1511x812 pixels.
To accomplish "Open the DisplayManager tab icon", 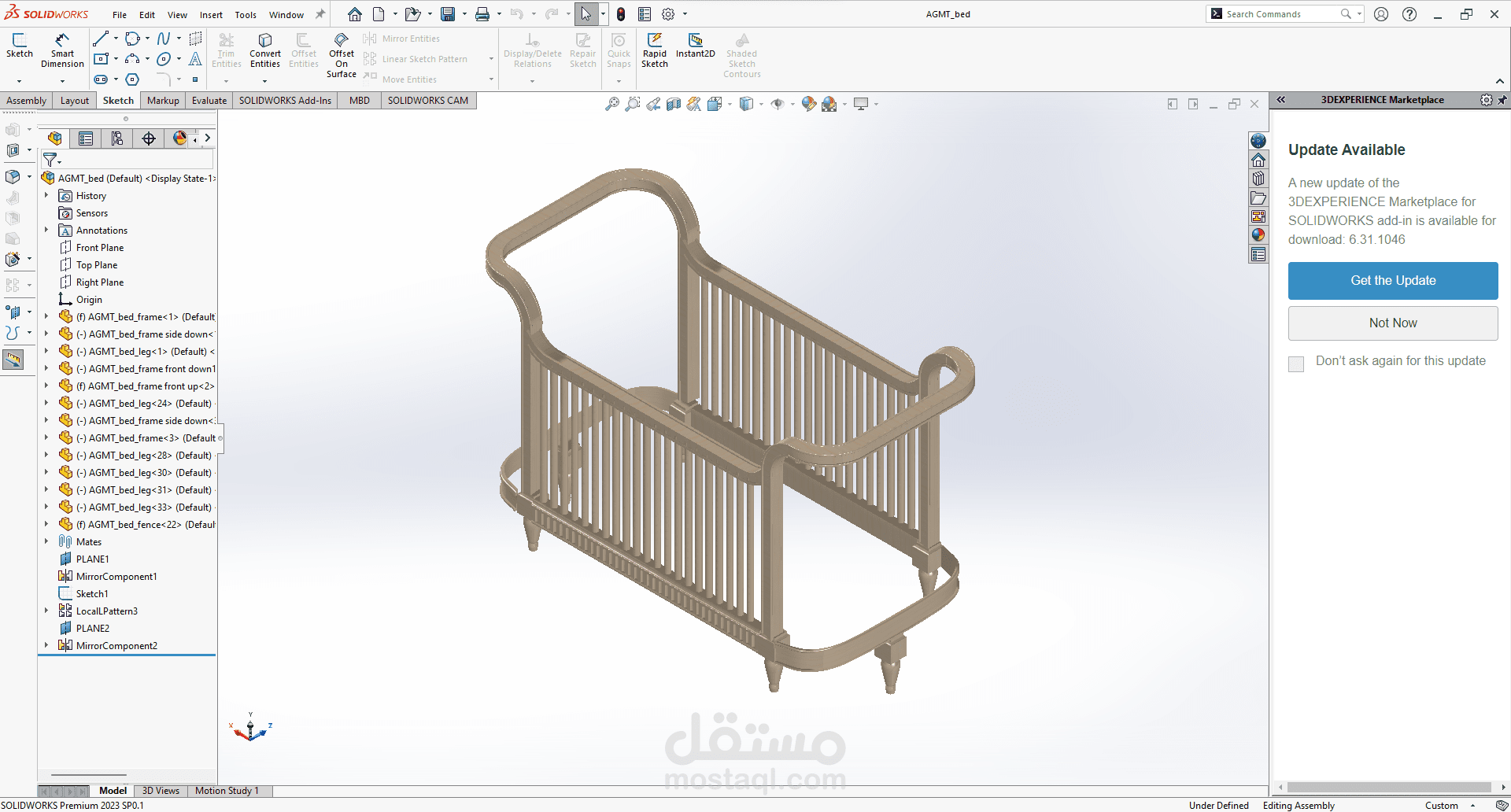I will (x=179, y=138).
